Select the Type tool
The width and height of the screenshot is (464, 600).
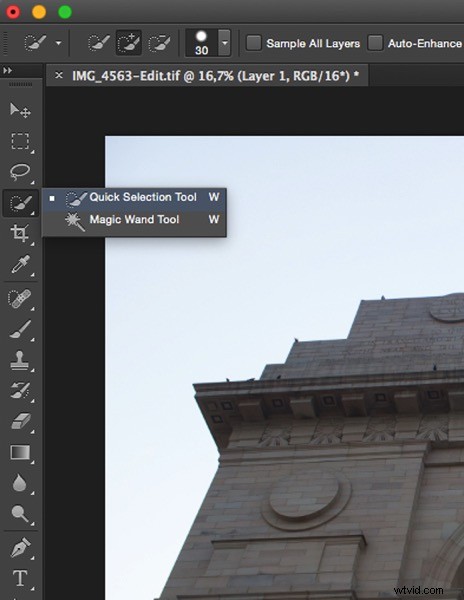pyautogui.click(x=20, y=578)
